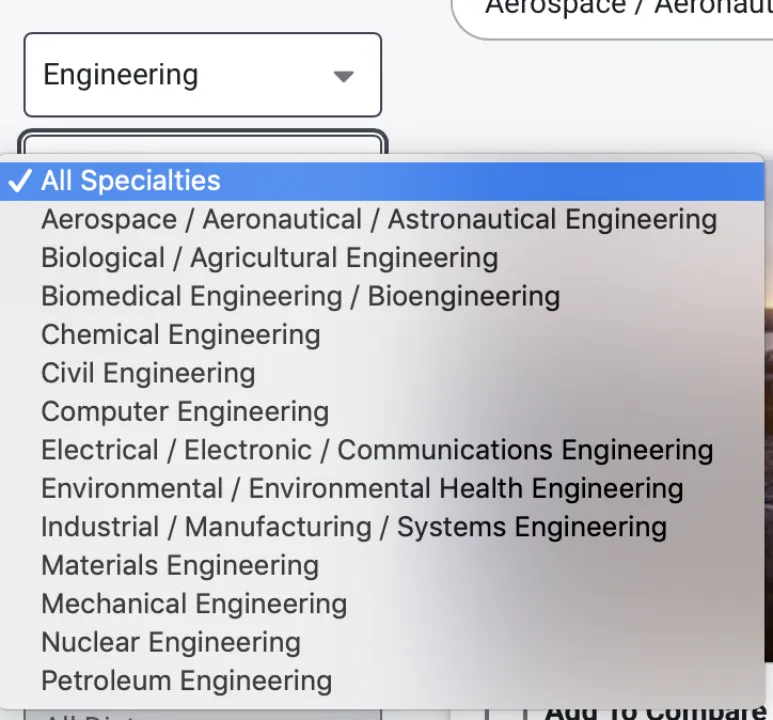The image size is (773, 720).
Task: Click the Add To Compare label
Action: 656,712
